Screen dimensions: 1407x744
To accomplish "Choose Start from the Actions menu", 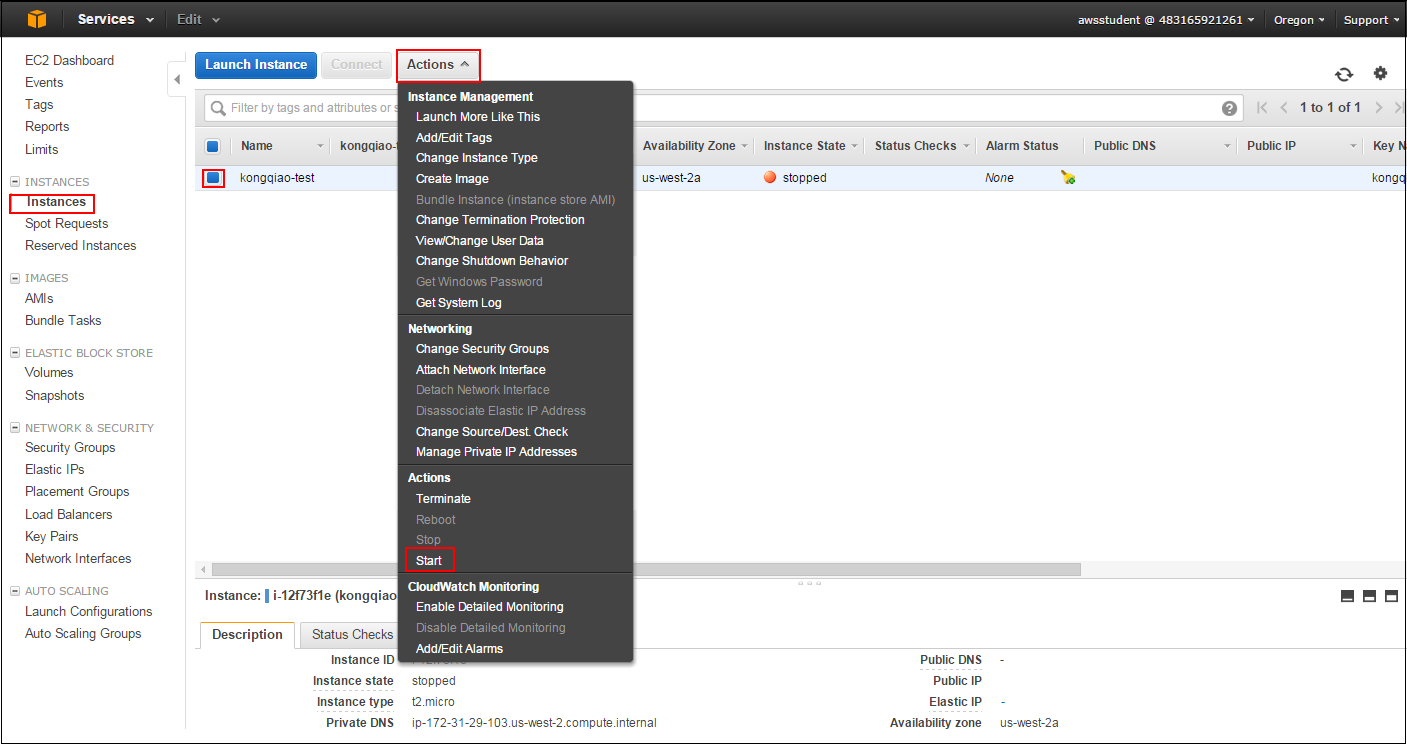I will pyautogui.click(x=429, y=561).
